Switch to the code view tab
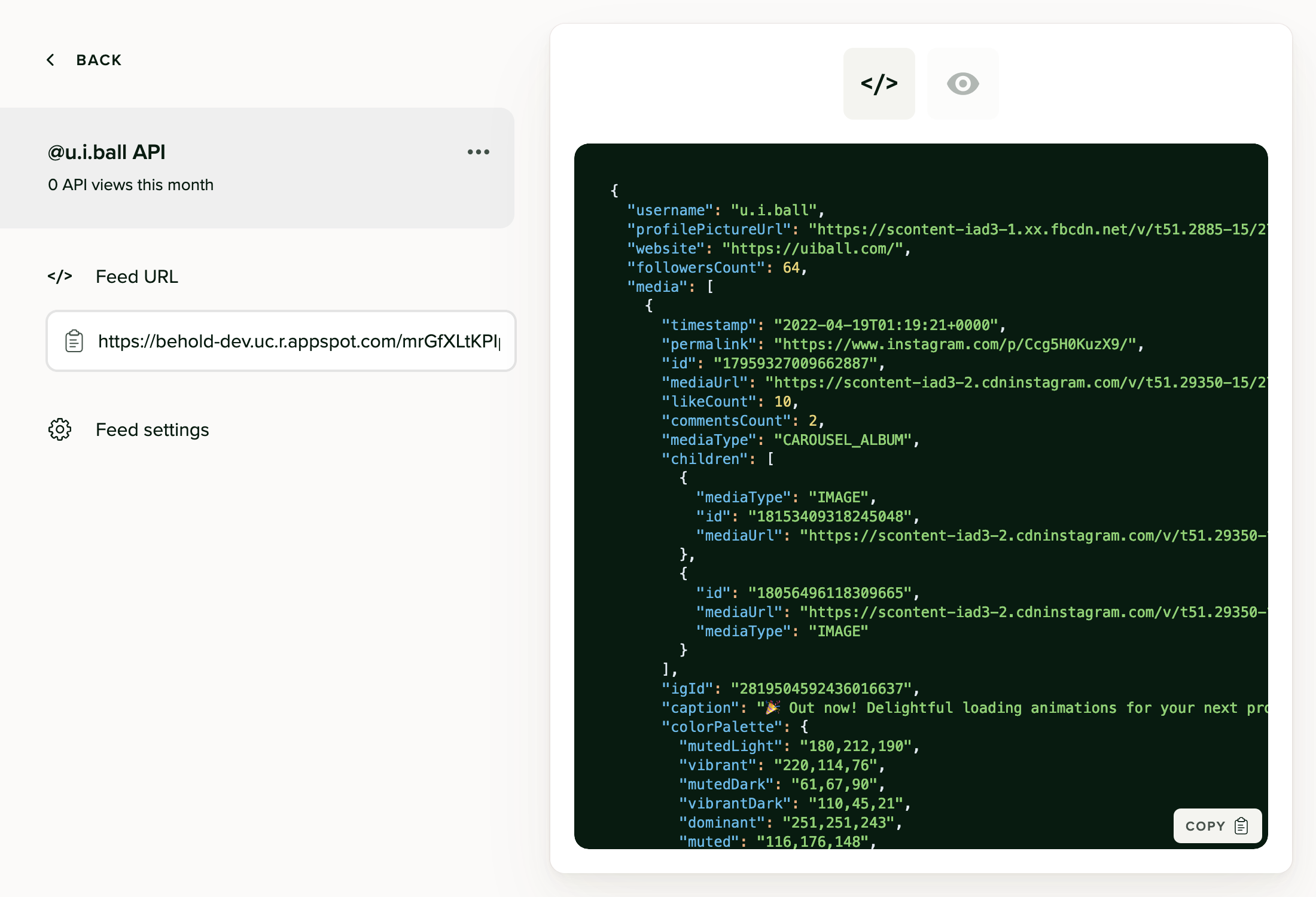 [879, 84]
